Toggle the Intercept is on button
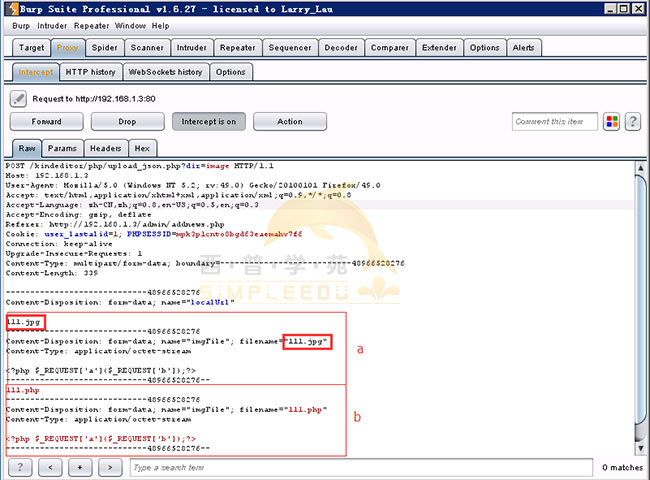The width and height of the screenshot is (650, 480). (x=209, y=122)
